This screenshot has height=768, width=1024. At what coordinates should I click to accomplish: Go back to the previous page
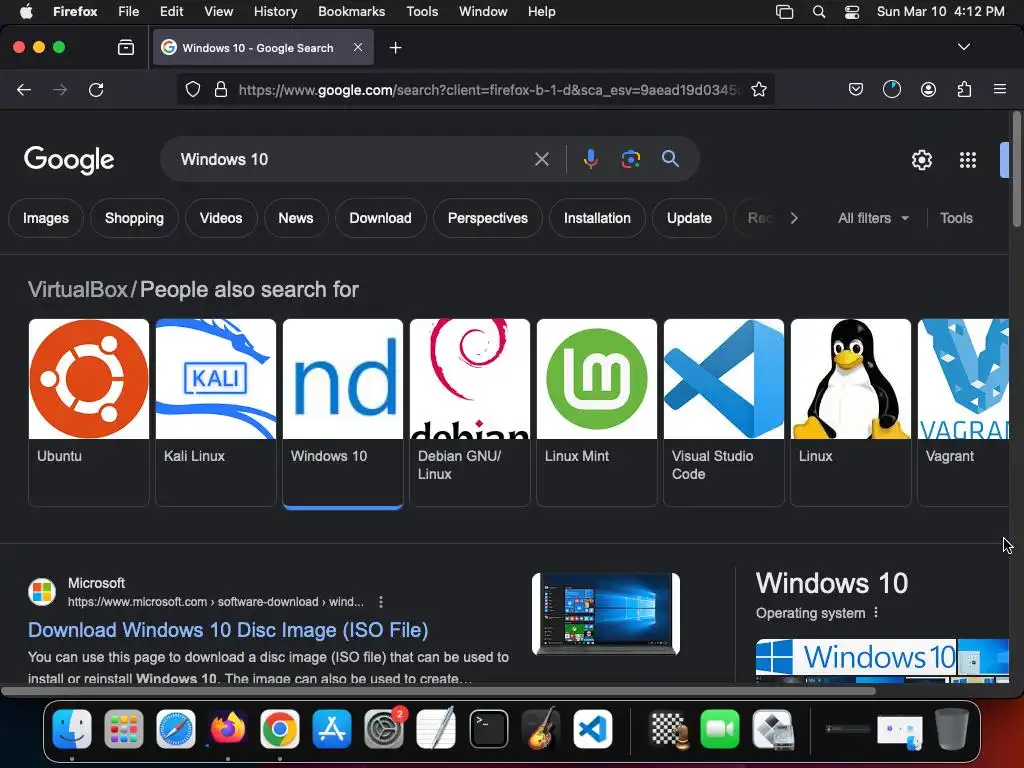(24, 89)
